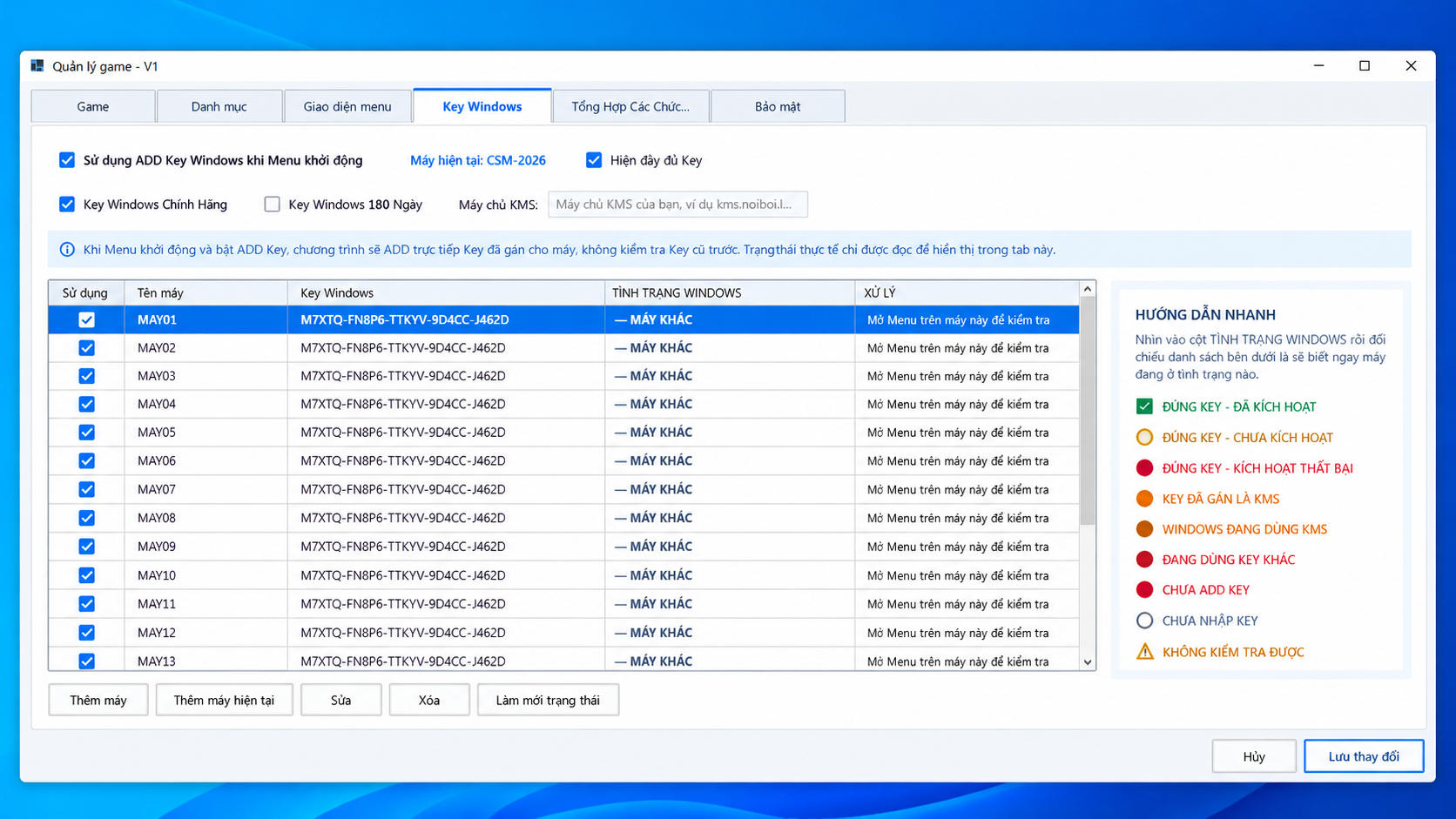Click the hollow orange circle beside ĐÚNG KEY - CHƯA KÍCH HOẠT
This screenshot has width=1456, height=819.
pyautogui.click(x=1144, y=437)
